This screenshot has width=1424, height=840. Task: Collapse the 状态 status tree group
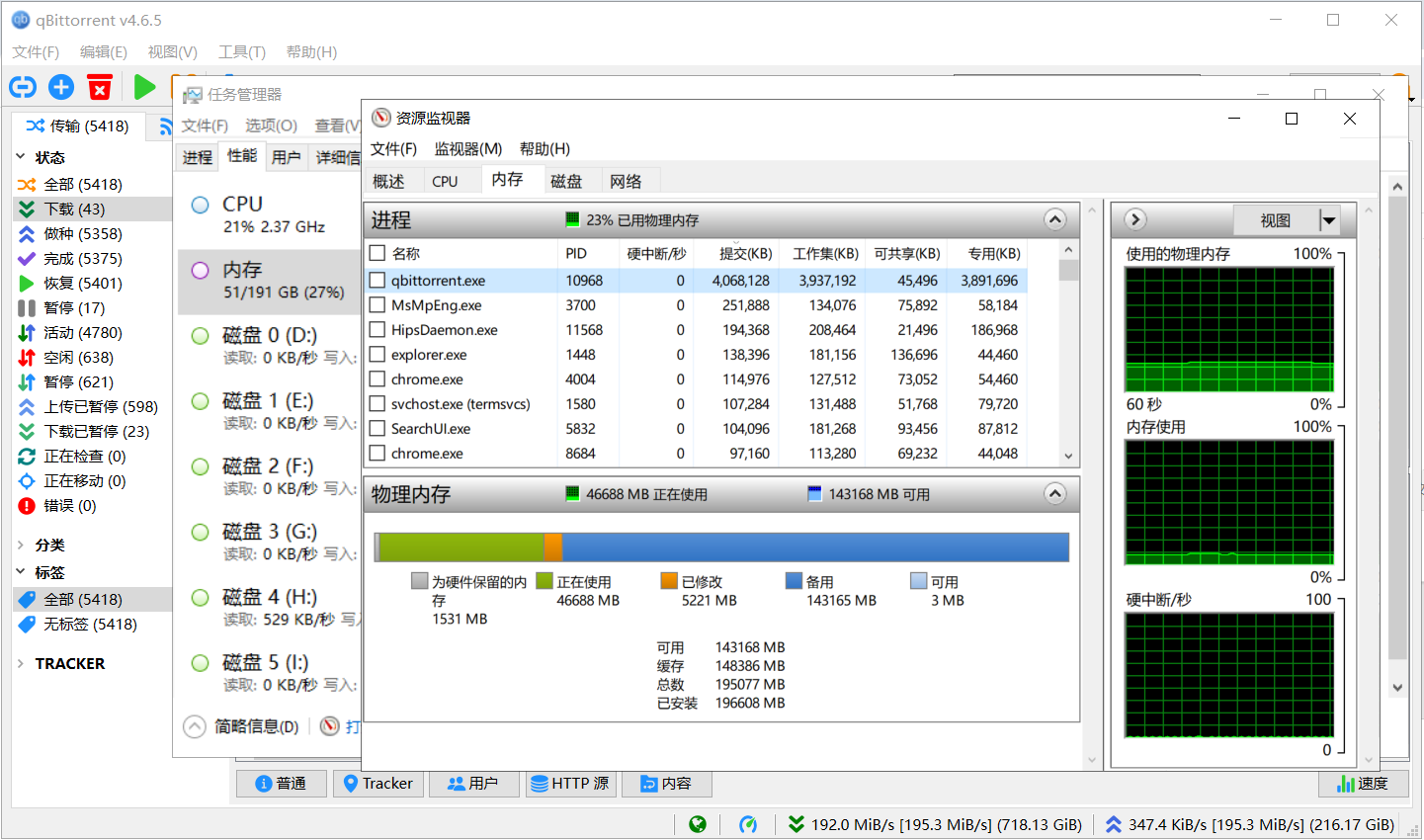pyautogui.click(x=21, y=157)
